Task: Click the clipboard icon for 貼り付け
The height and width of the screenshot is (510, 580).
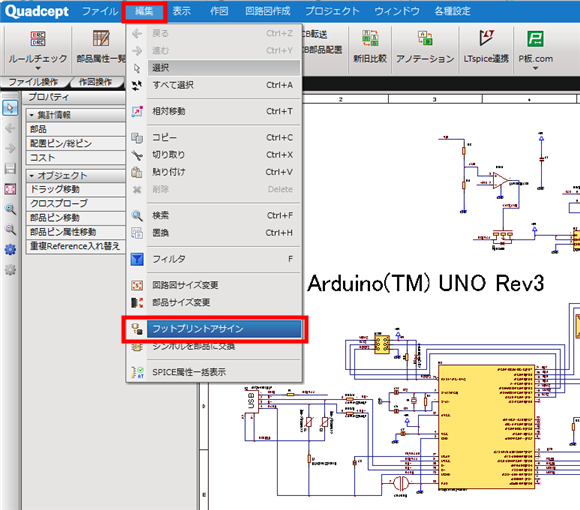Action: [x=137, y=172]
